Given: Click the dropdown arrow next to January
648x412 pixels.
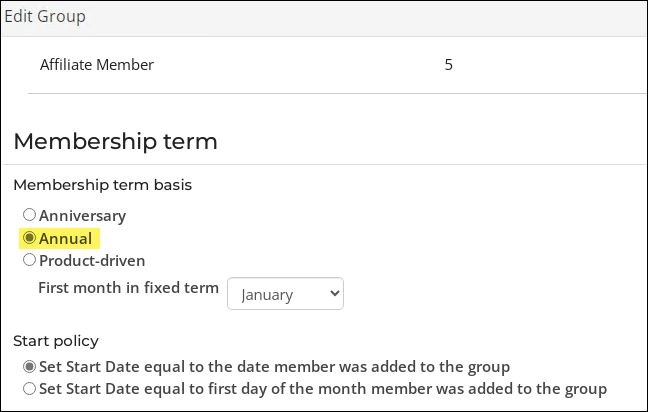Looking at the screenshot, I should [x=334, y=293].
